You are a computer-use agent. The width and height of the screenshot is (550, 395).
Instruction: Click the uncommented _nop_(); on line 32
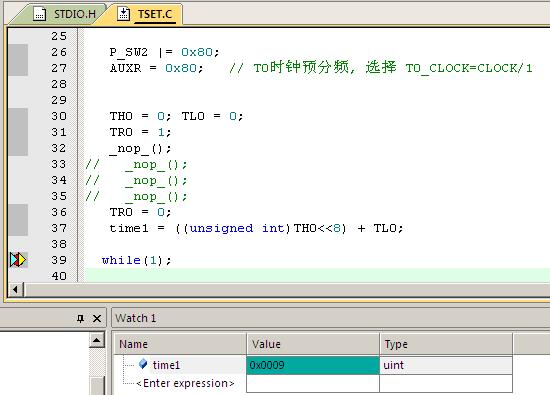click(x=140, y=149)
